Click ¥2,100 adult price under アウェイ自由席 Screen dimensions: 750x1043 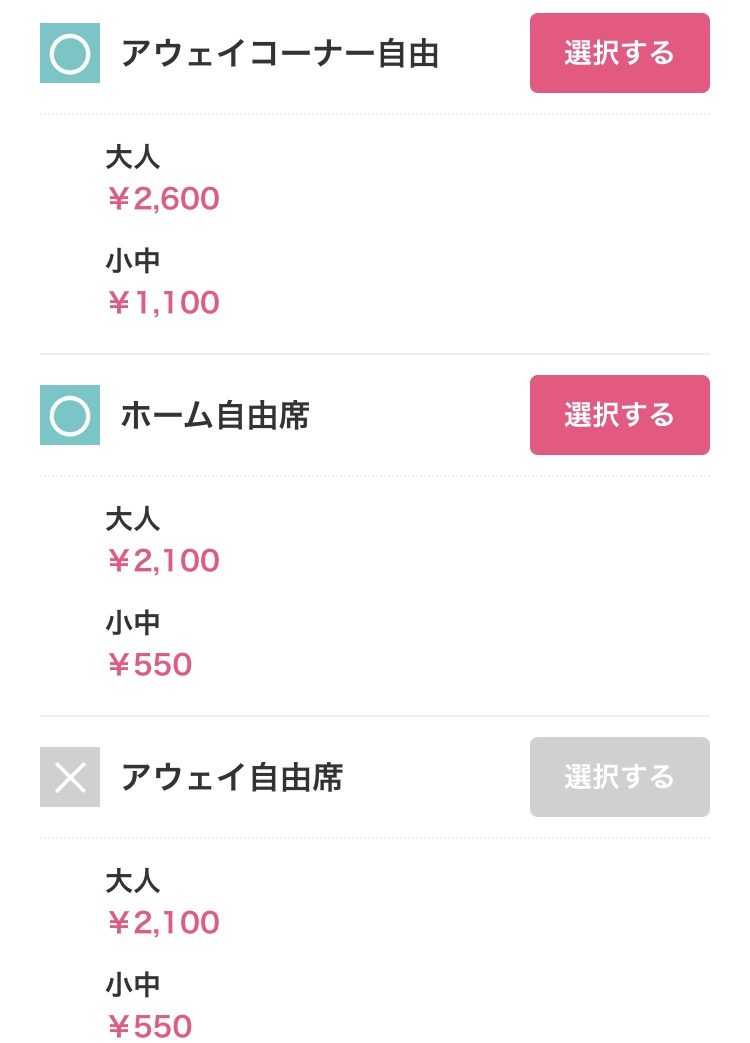point(163,923)
